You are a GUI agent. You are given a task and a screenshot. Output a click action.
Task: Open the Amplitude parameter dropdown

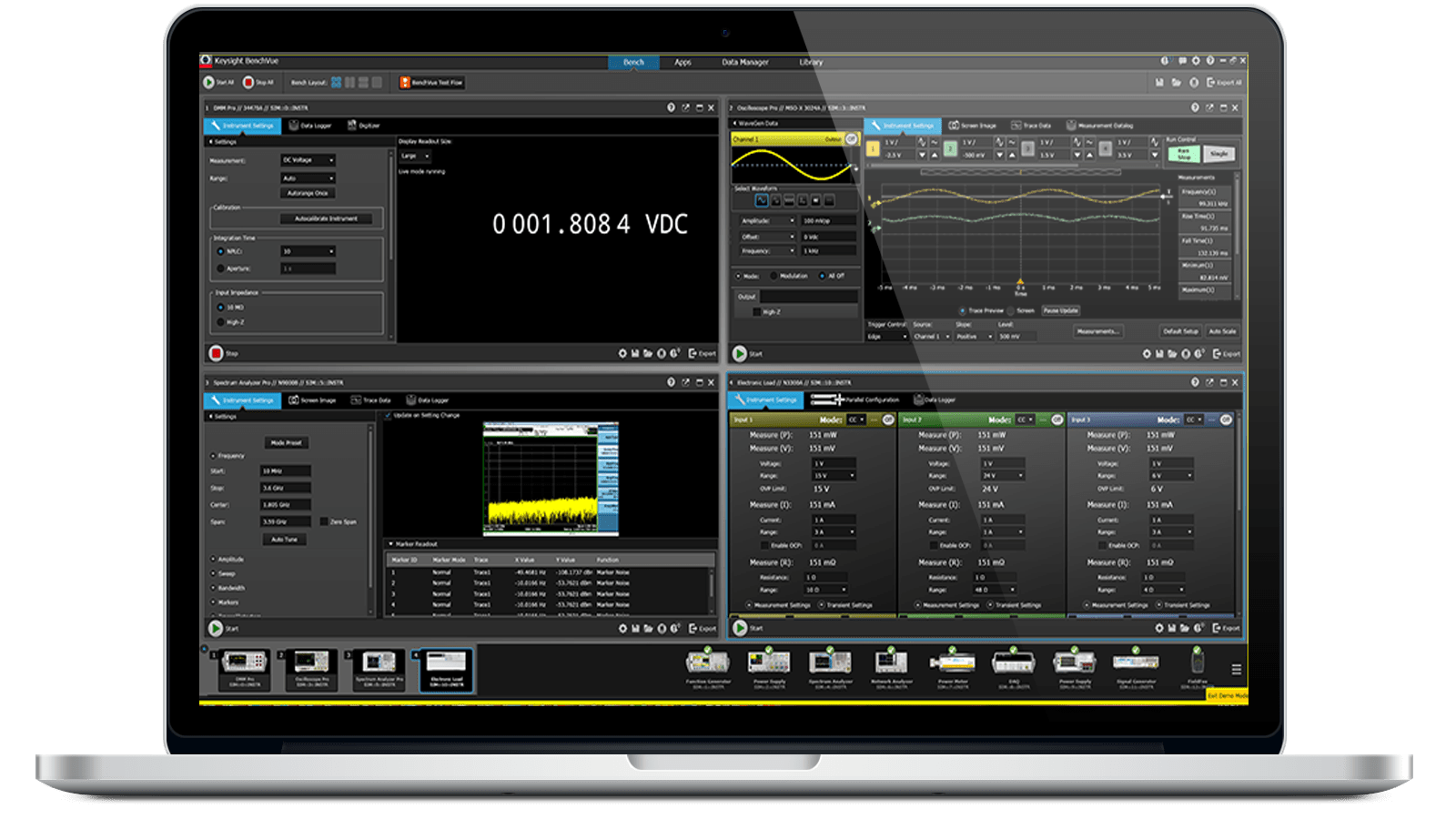pyautogui.click(x=767, y=221)
